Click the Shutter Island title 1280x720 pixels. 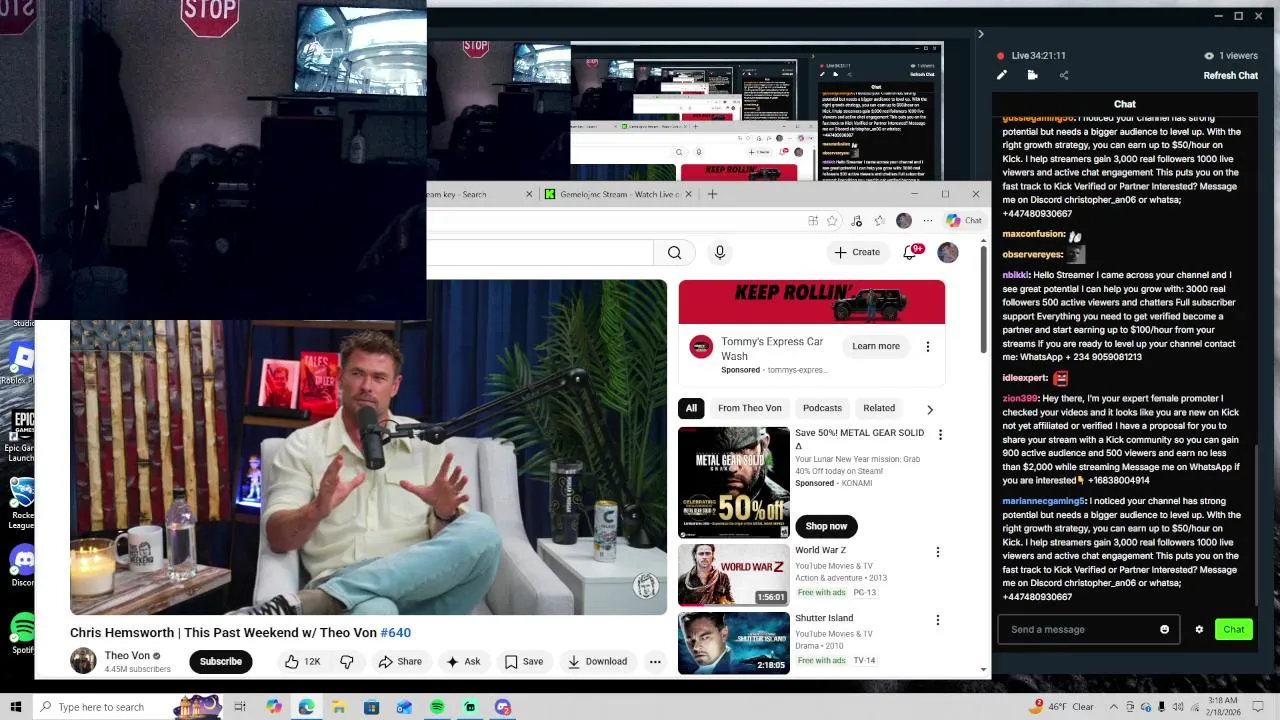tap(824, 618)
